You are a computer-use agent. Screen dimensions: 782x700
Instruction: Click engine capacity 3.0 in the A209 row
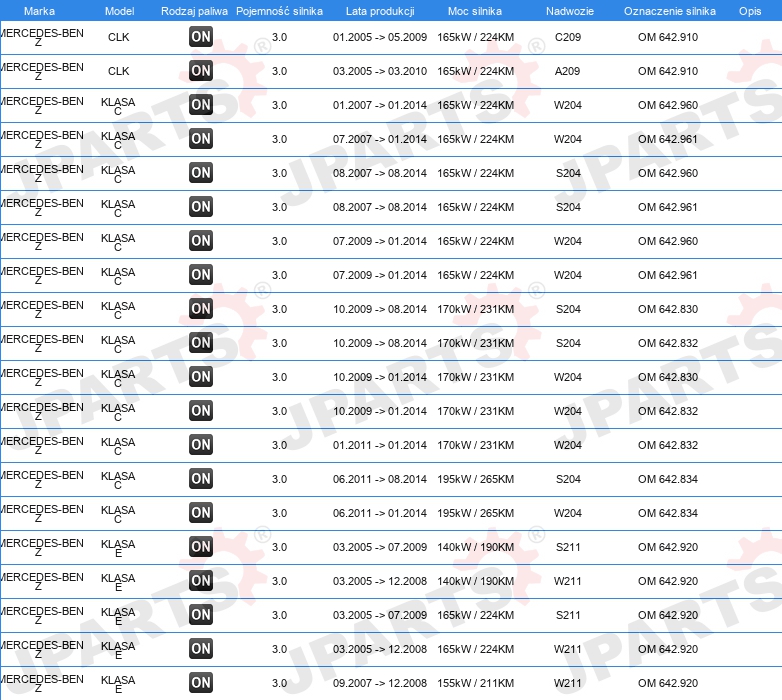279,71
